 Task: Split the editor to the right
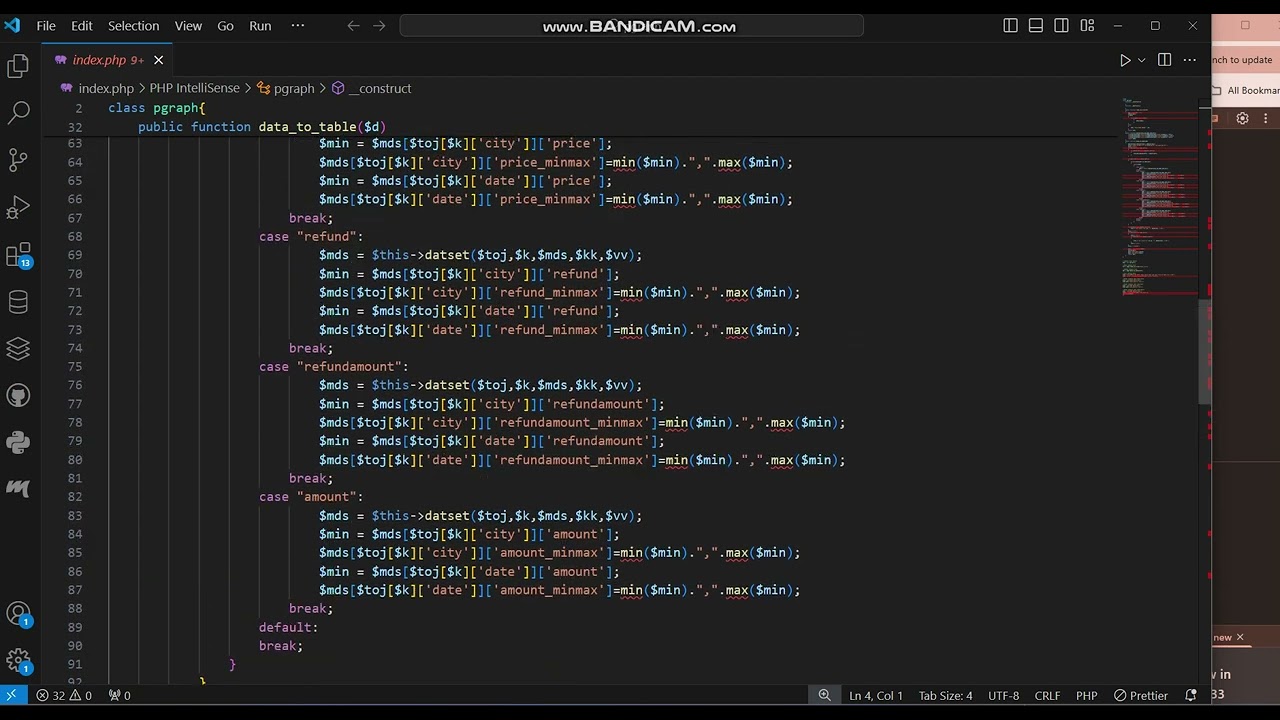[x=1164, y=61]
